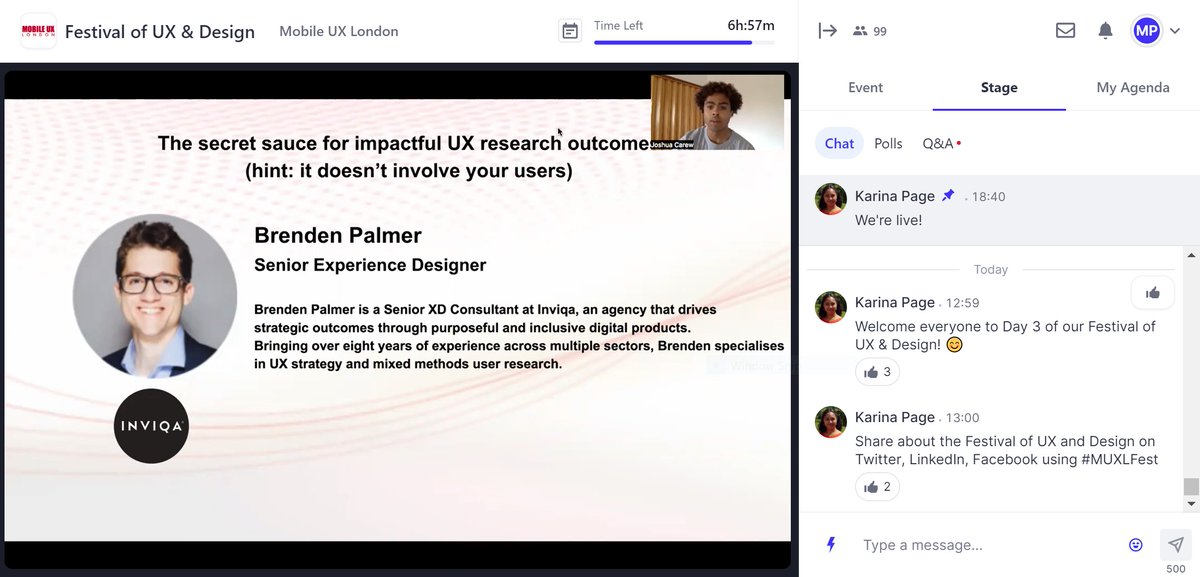Switch to the Event tab

pos(865,87)
